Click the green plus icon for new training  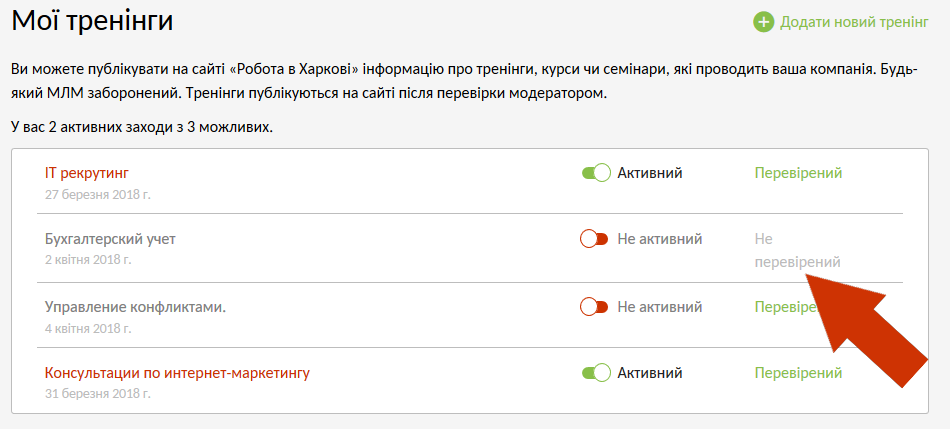[764, 22]
